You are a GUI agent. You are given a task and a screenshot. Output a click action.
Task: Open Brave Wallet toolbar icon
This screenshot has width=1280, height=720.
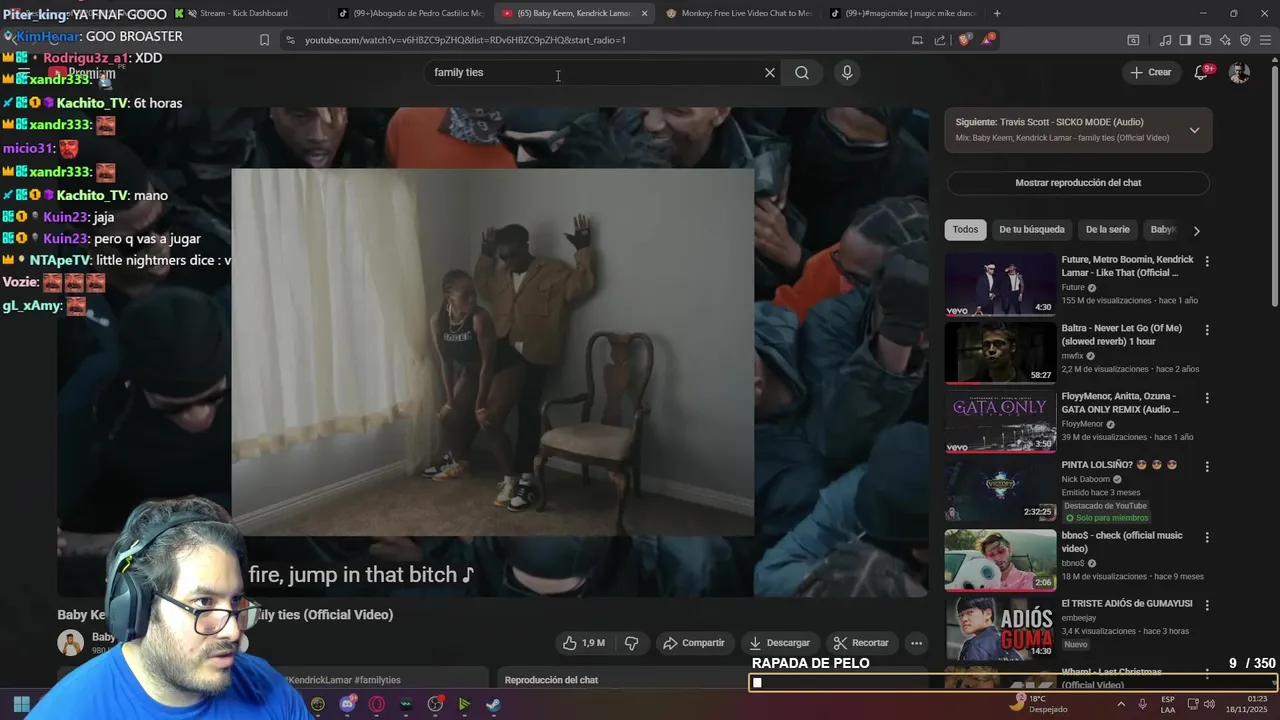1205,40
